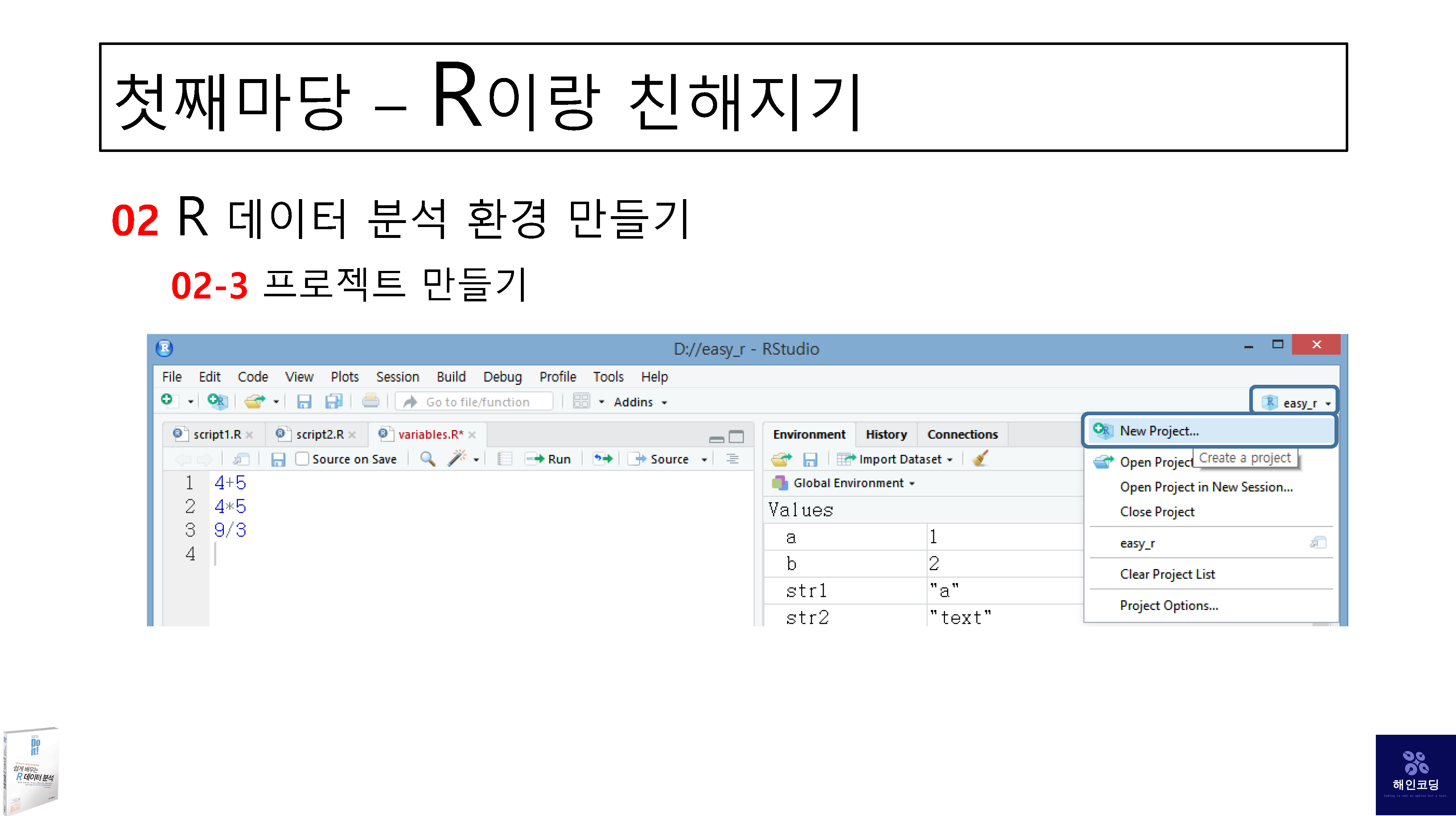
Task: Open the Code menu
Action: coord(253,376)
